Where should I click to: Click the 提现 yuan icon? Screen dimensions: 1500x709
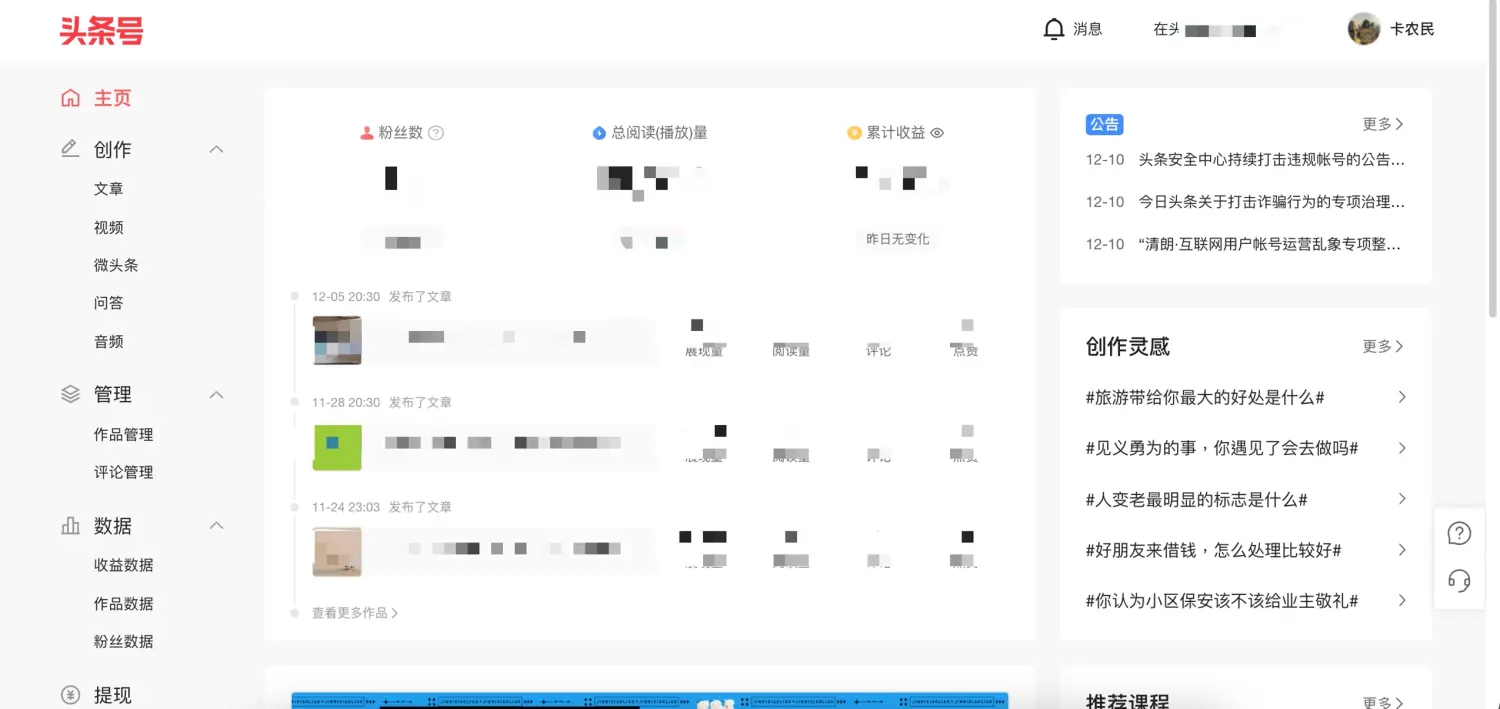coord(70,695)
